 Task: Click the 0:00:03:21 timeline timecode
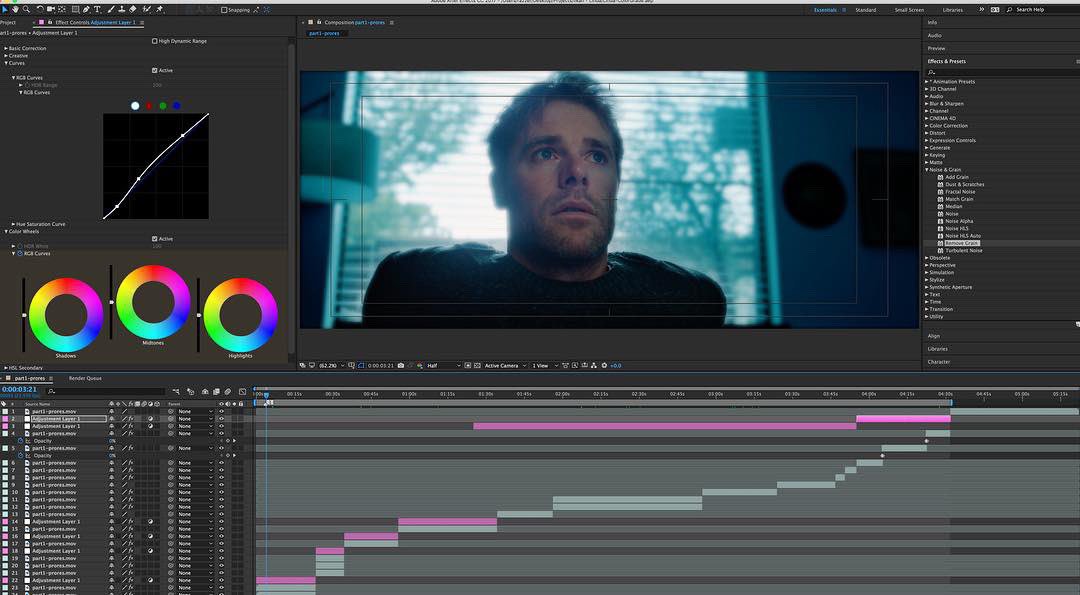point(19,389)
